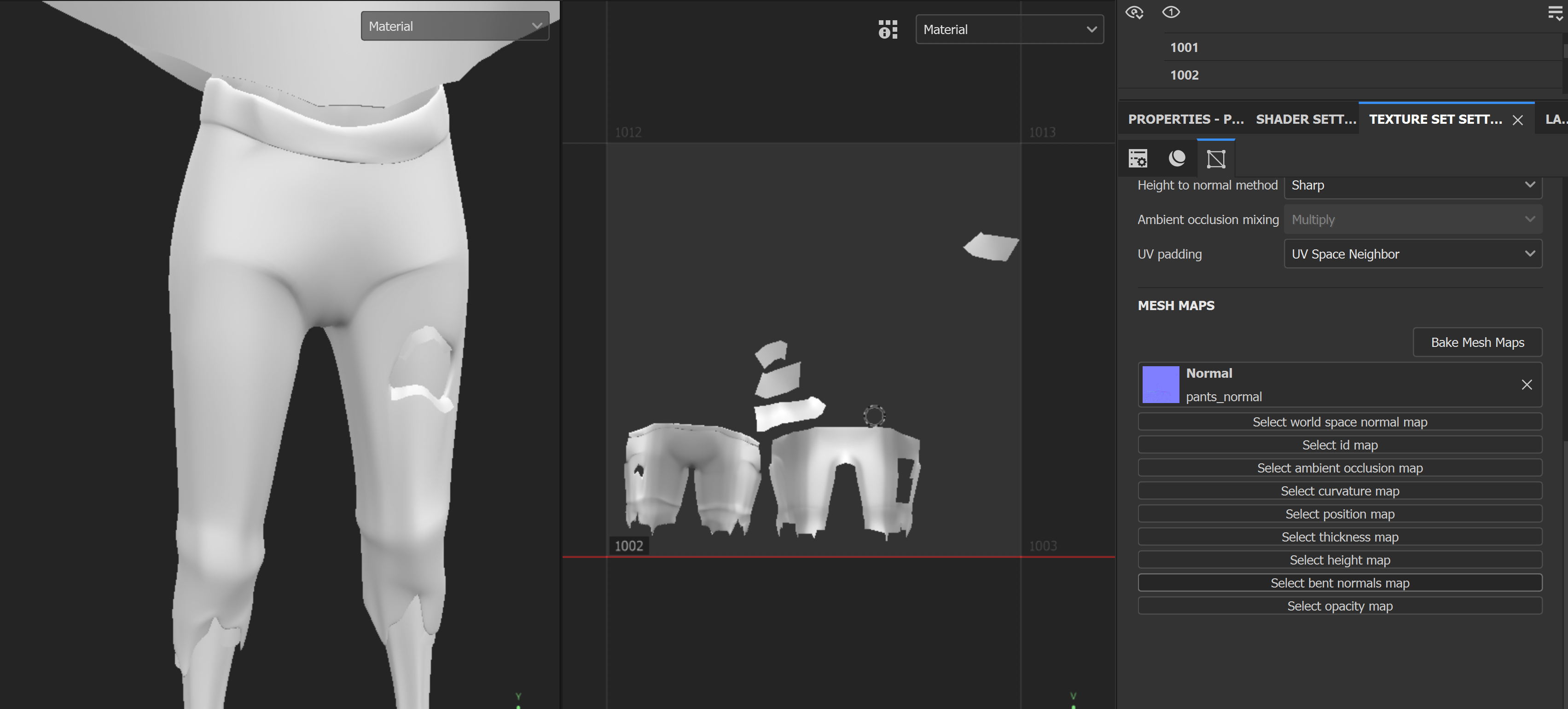Viewport: 1568px width, 709px height.
Task: Click the purple pants_normal texture thumbnail
Action: (x=1160, y=385)
